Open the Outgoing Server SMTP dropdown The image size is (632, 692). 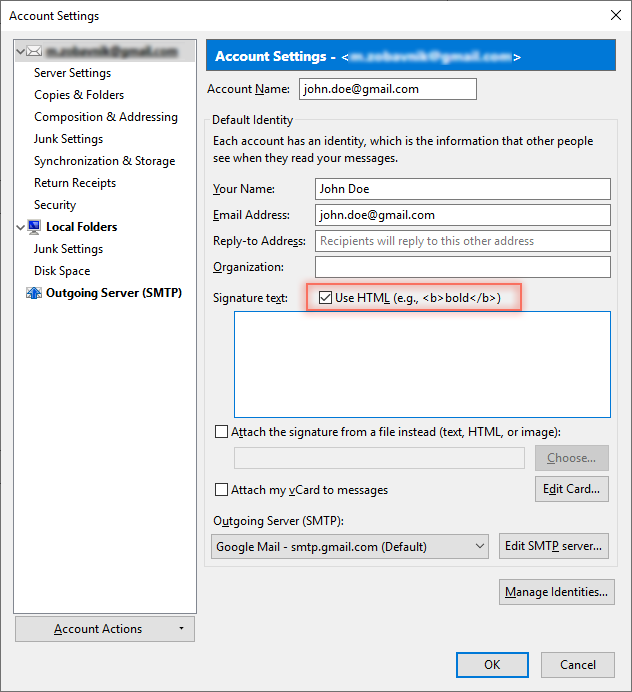click(x=350, y=547)
